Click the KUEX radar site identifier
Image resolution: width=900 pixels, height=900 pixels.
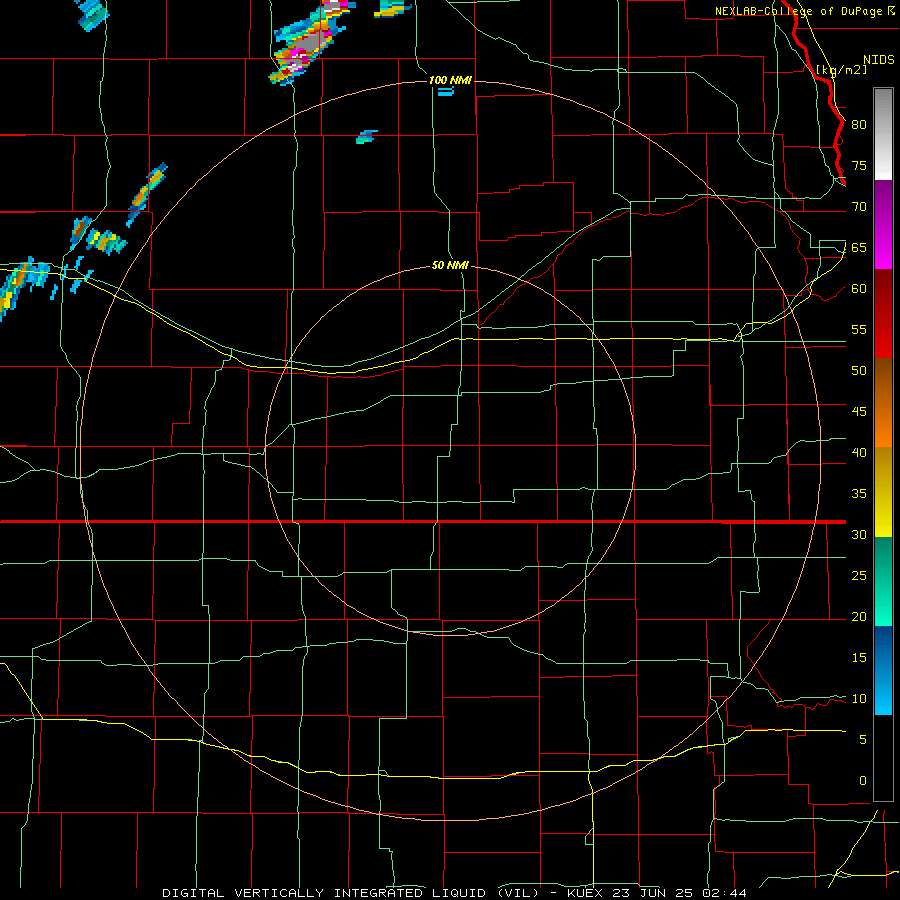(x=586, y=893)
